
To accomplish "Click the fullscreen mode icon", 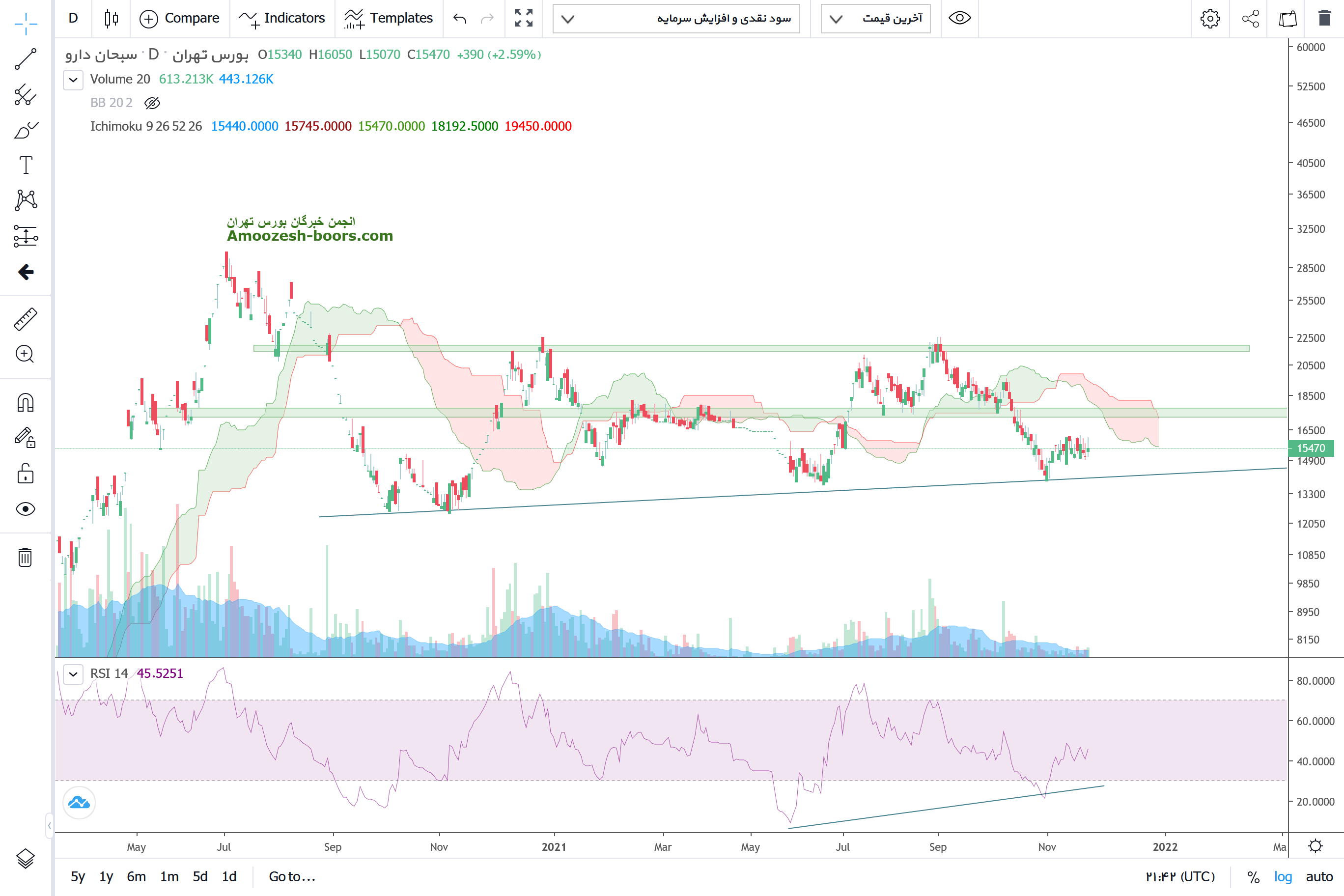I will (x=524, y=18).
